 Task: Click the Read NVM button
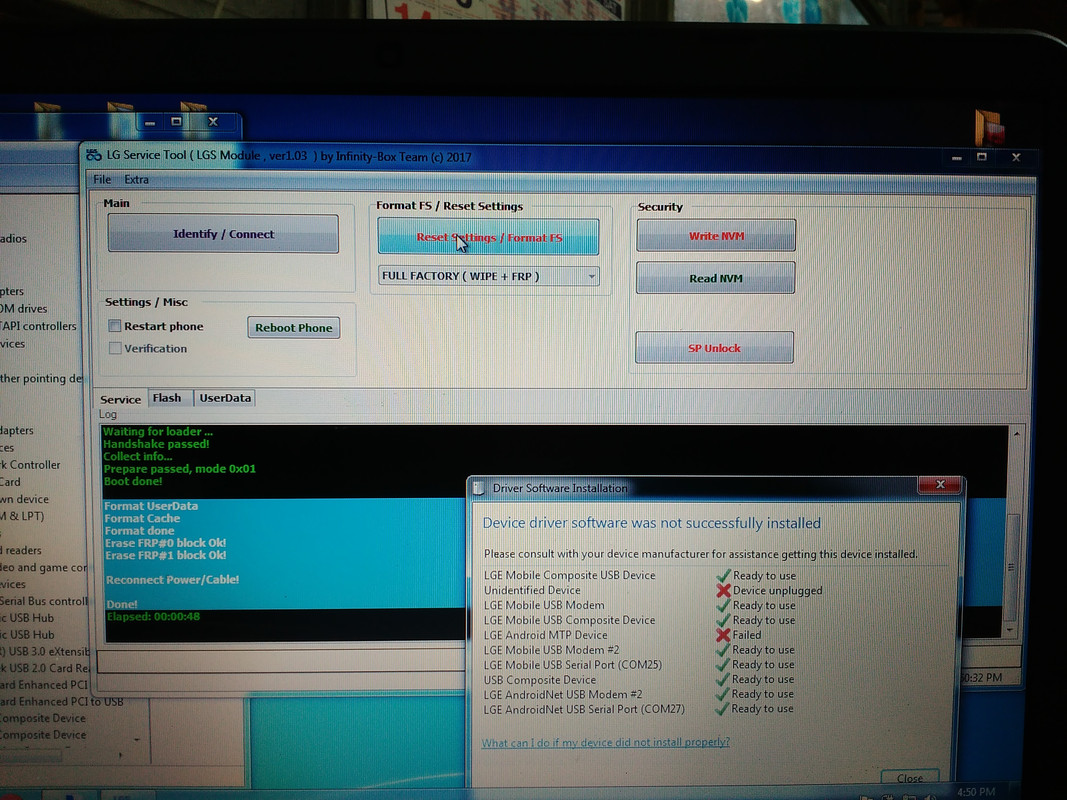pyautogui.click(x=715, y=278)
